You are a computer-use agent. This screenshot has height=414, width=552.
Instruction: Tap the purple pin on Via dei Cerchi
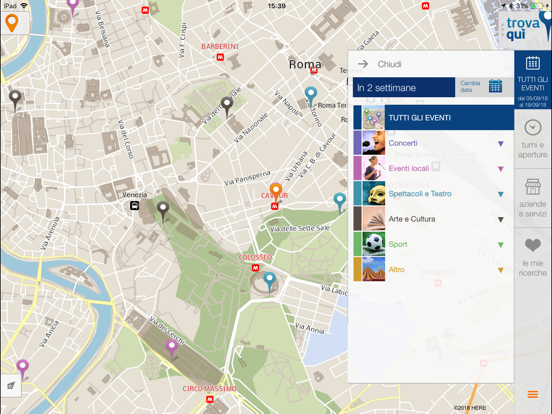[x=171, y=349]
